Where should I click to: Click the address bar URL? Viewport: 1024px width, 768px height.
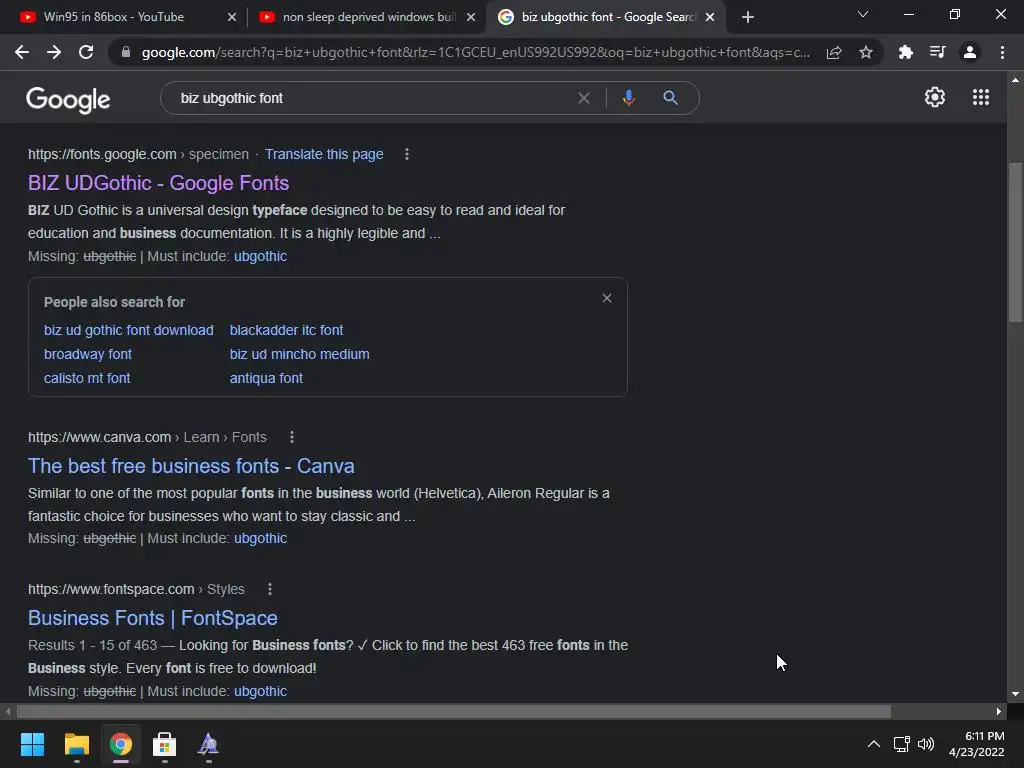(x=475, y=52)
